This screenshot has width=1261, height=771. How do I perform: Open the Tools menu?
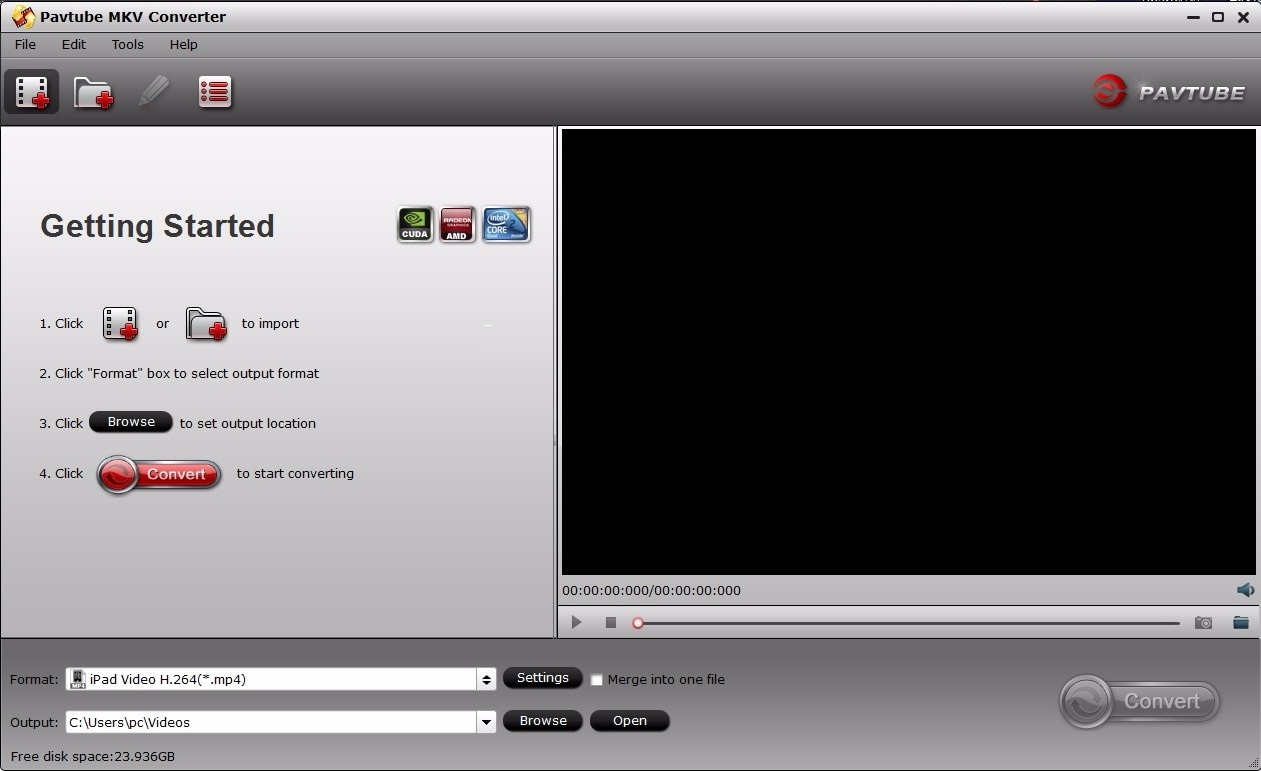coord(127,44)
